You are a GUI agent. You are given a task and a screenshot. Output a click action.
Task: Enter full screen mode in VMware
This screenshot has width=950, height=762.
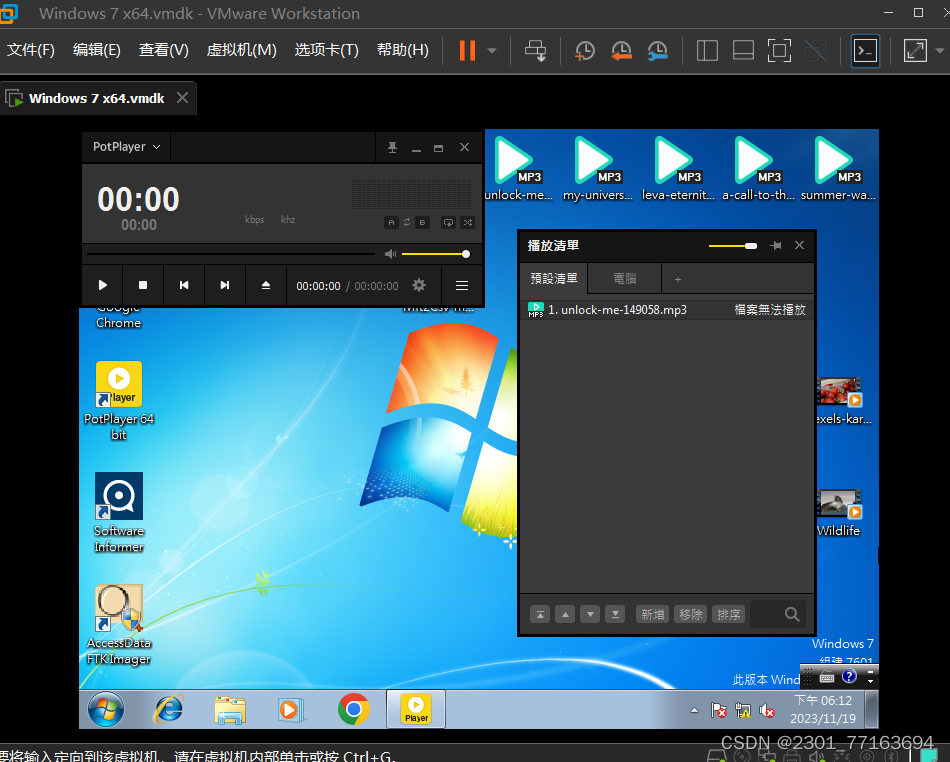[x=779, y=51]
